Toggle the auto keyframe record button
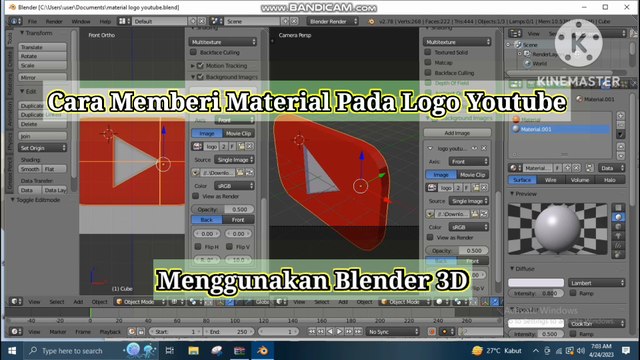Viewport: 640px width, 360px height. click(x=432, y=332)
